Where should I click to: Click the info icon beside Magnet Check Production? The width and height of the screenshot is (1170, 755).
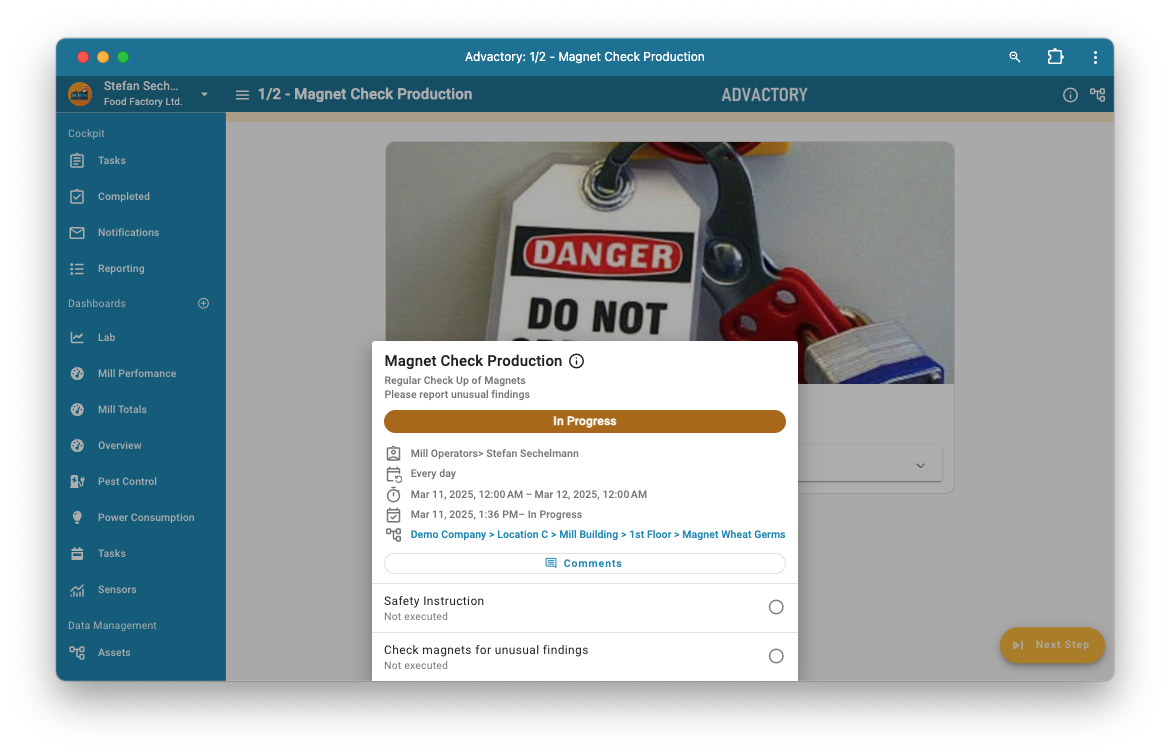tap(576, 361)
